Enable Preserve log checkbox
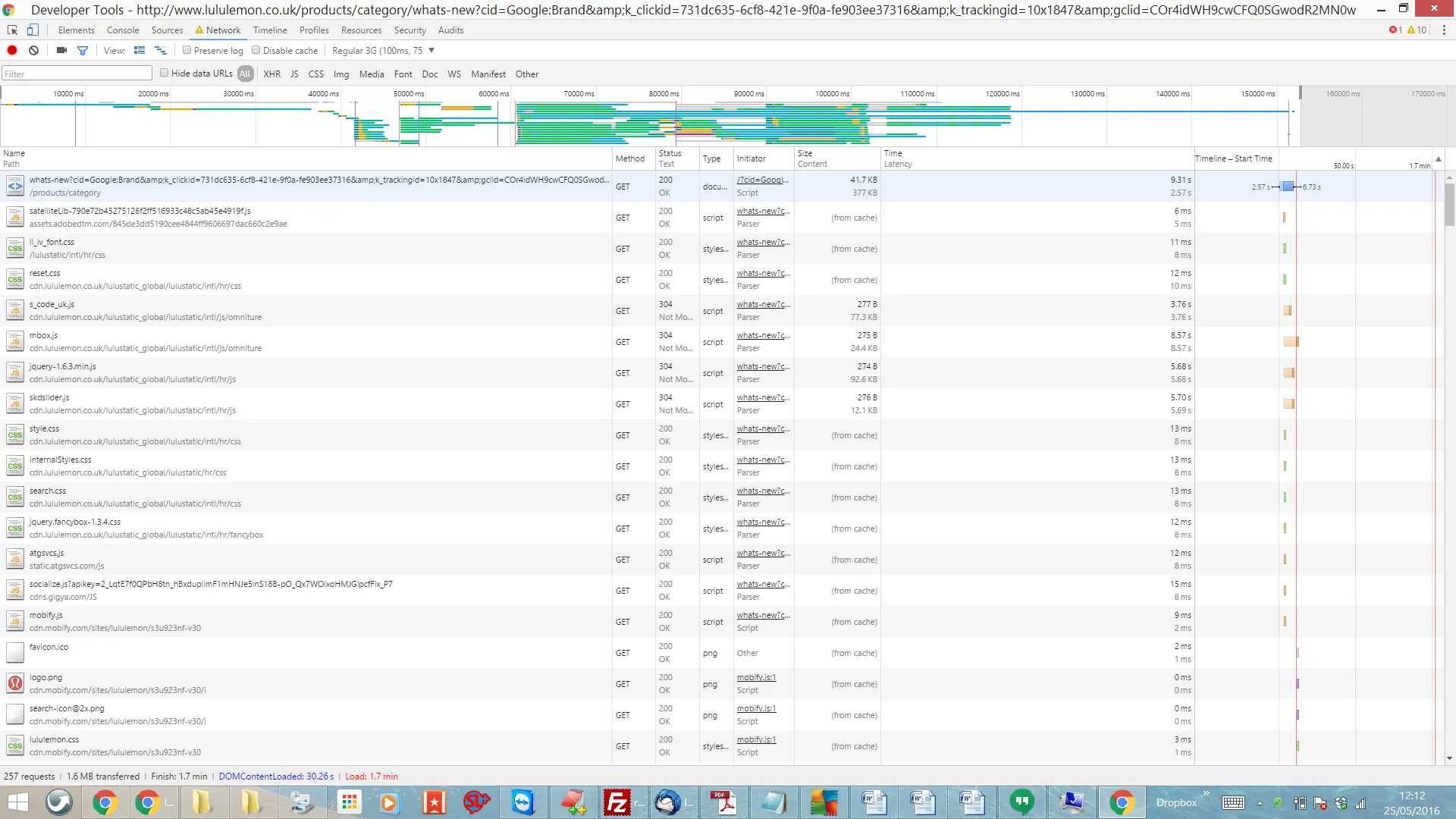 (x=187, y=51)
